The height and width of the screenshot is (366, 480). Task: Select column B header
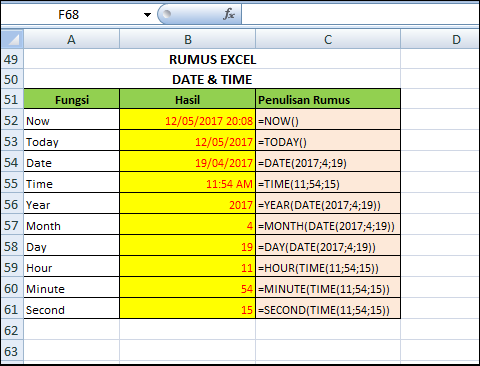click(188, 40)
